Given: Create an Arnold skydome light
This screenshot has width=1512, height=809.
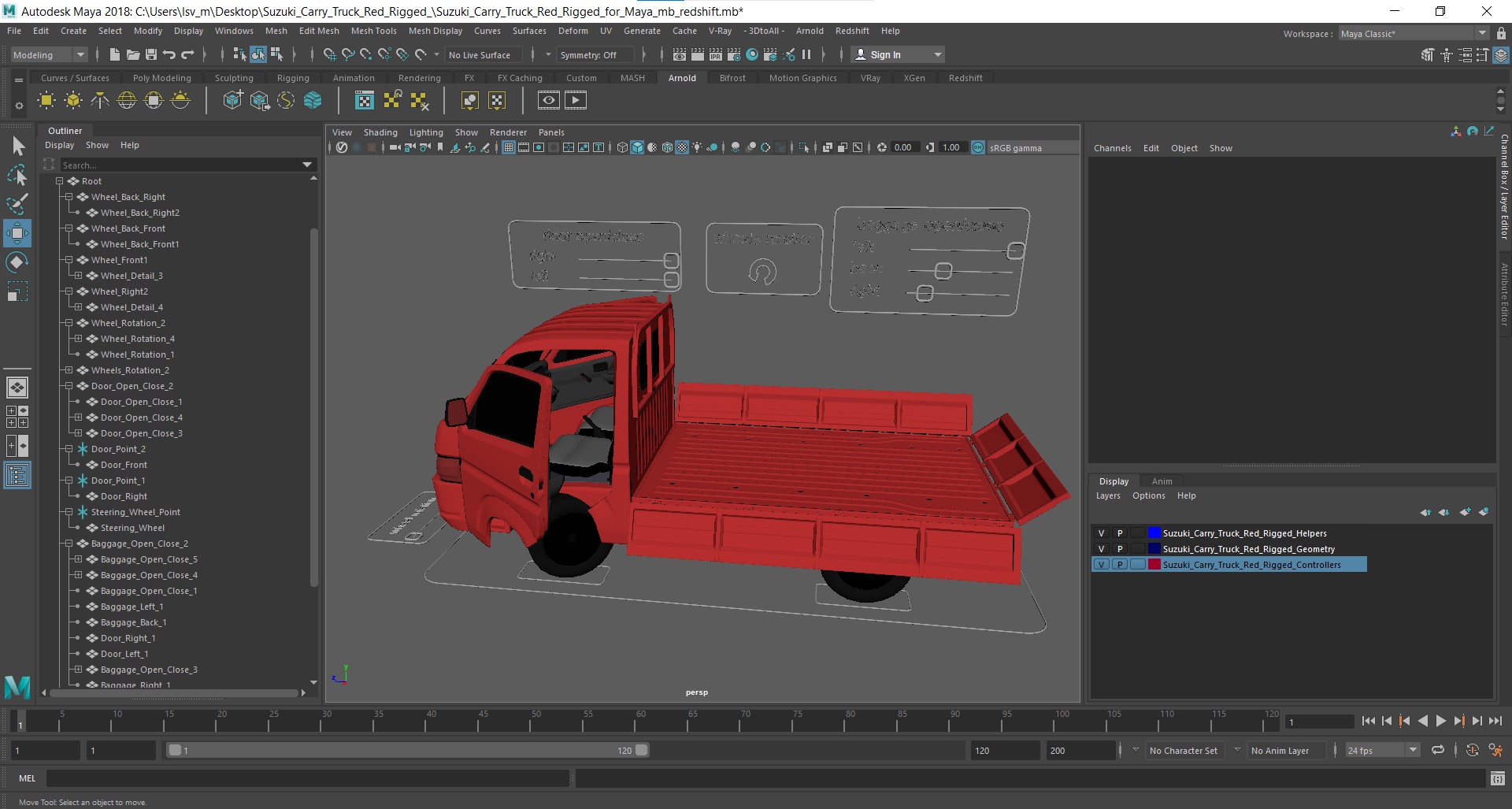Looking at the screenshot, I should pyautogui.click(x=127, y=100).
